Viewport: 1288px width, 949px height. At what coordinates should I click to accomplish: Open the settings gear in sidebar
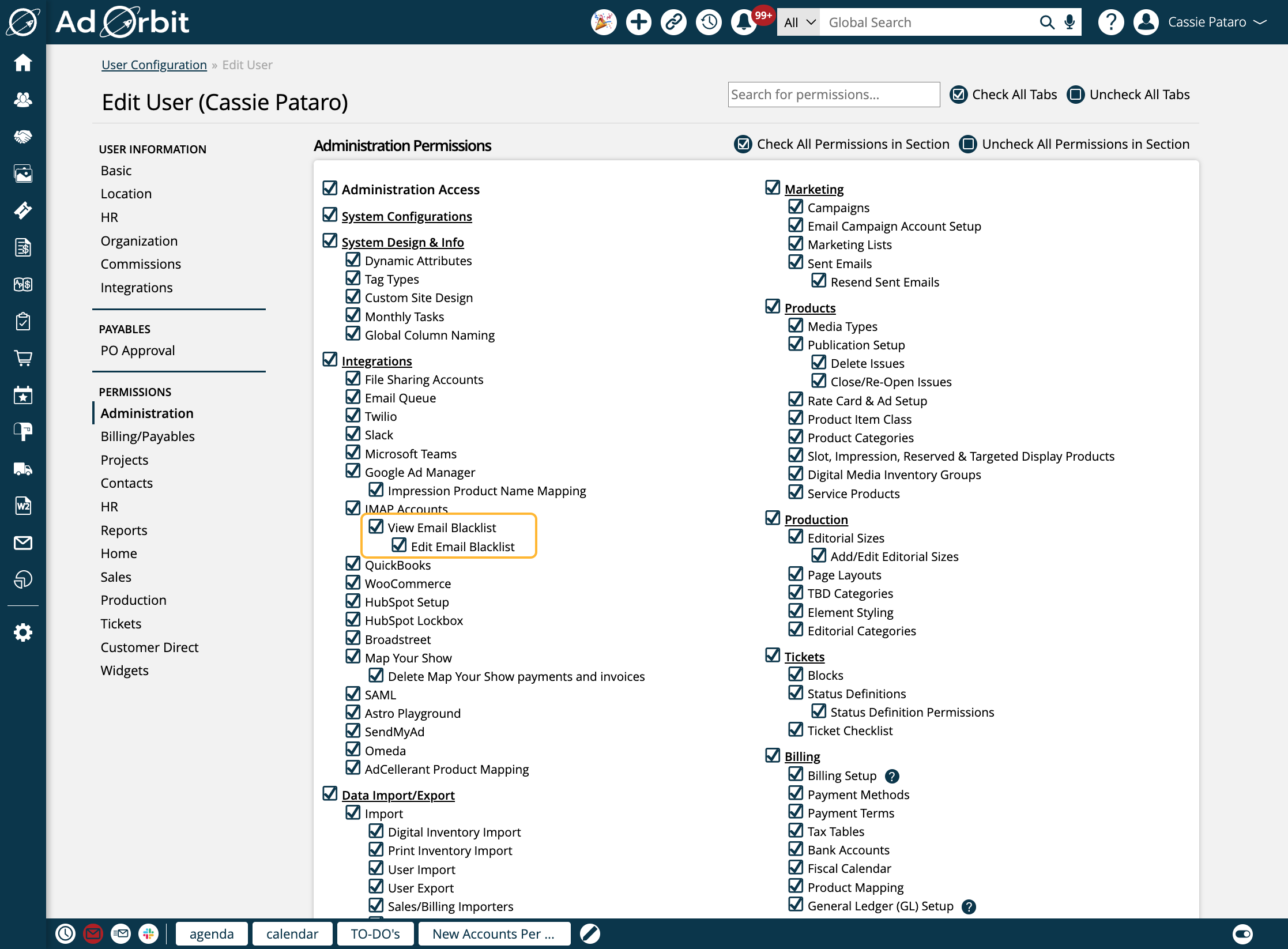click(23, 632)
